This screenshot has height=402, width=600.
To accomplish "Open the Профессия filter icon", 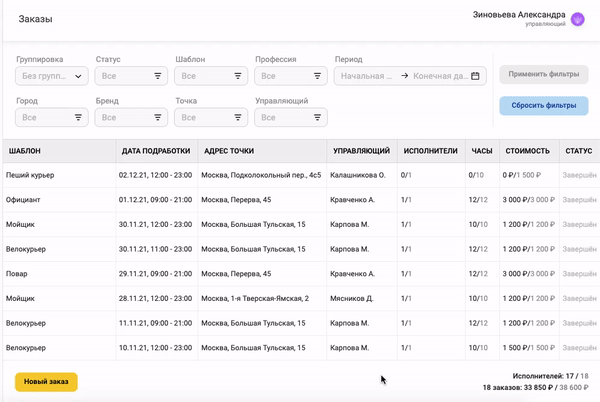I will [x=318, y=76].
